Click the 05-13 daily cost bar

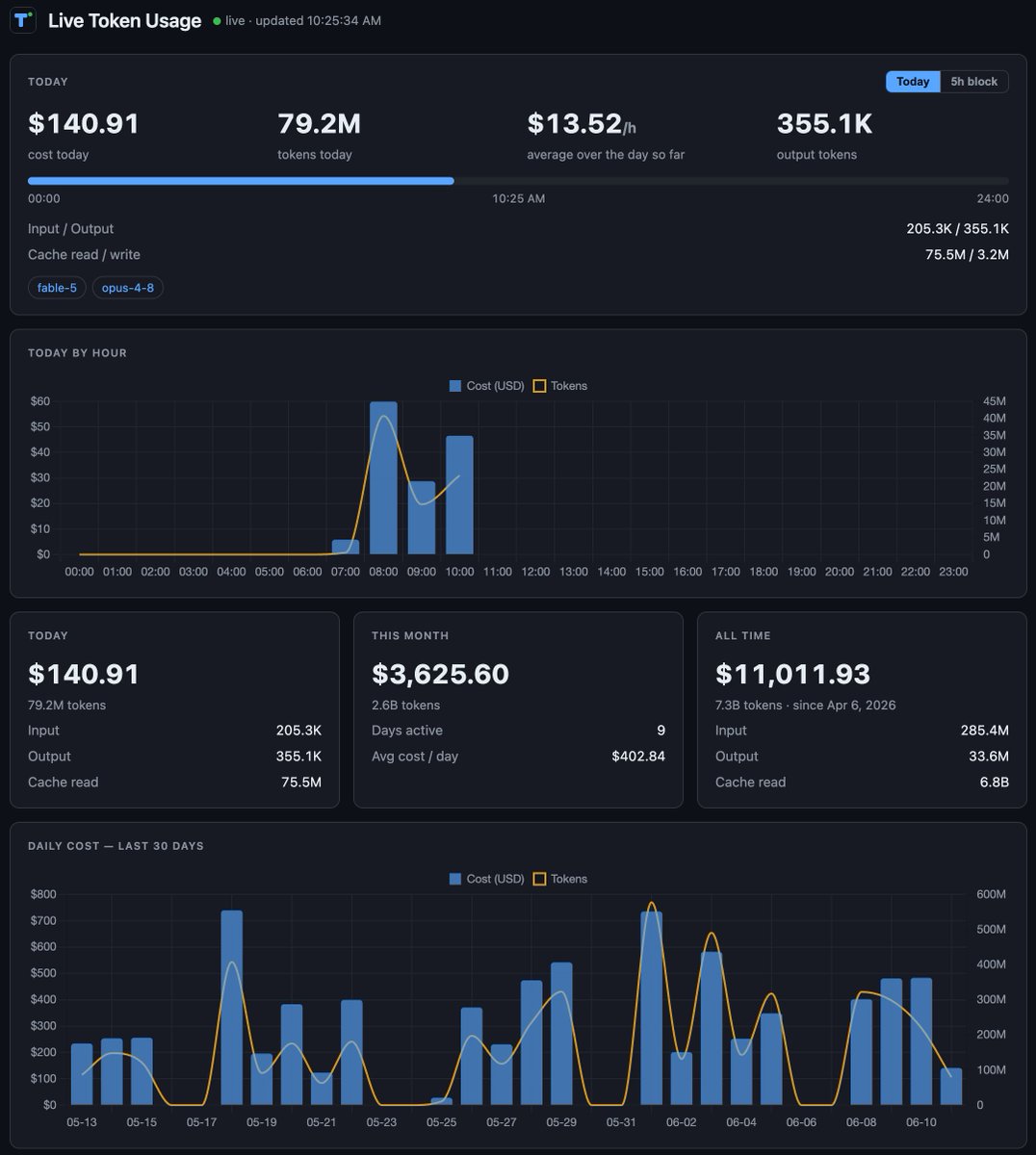[x=82, y=1074]
